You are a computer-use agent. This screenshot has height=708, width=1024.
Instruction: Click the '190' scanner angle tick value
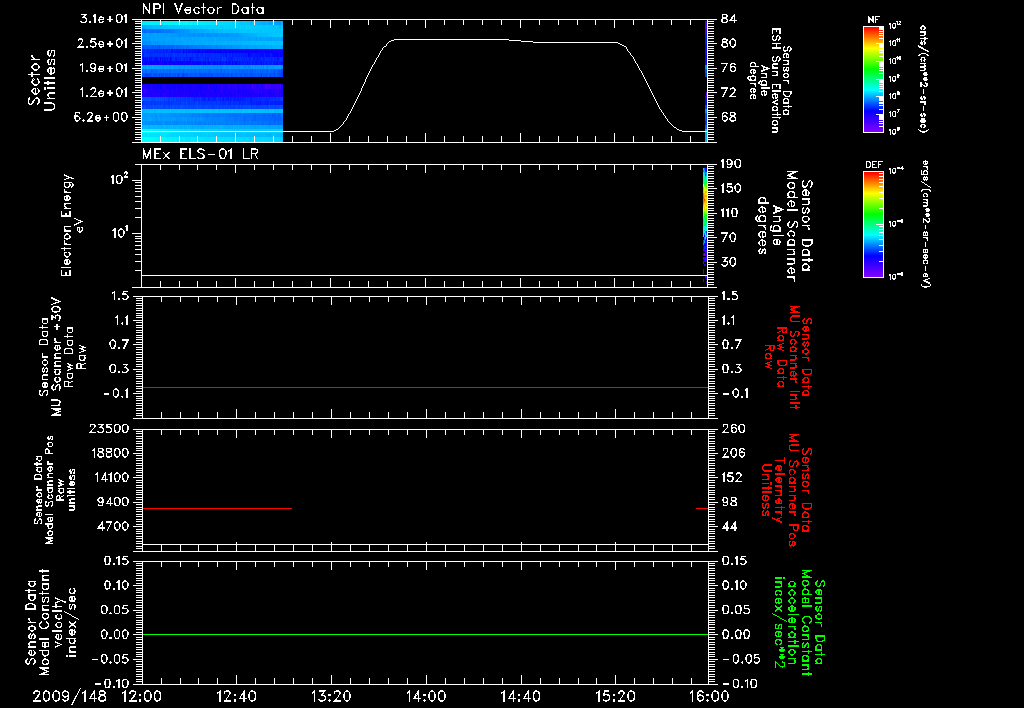coord(732,164)
